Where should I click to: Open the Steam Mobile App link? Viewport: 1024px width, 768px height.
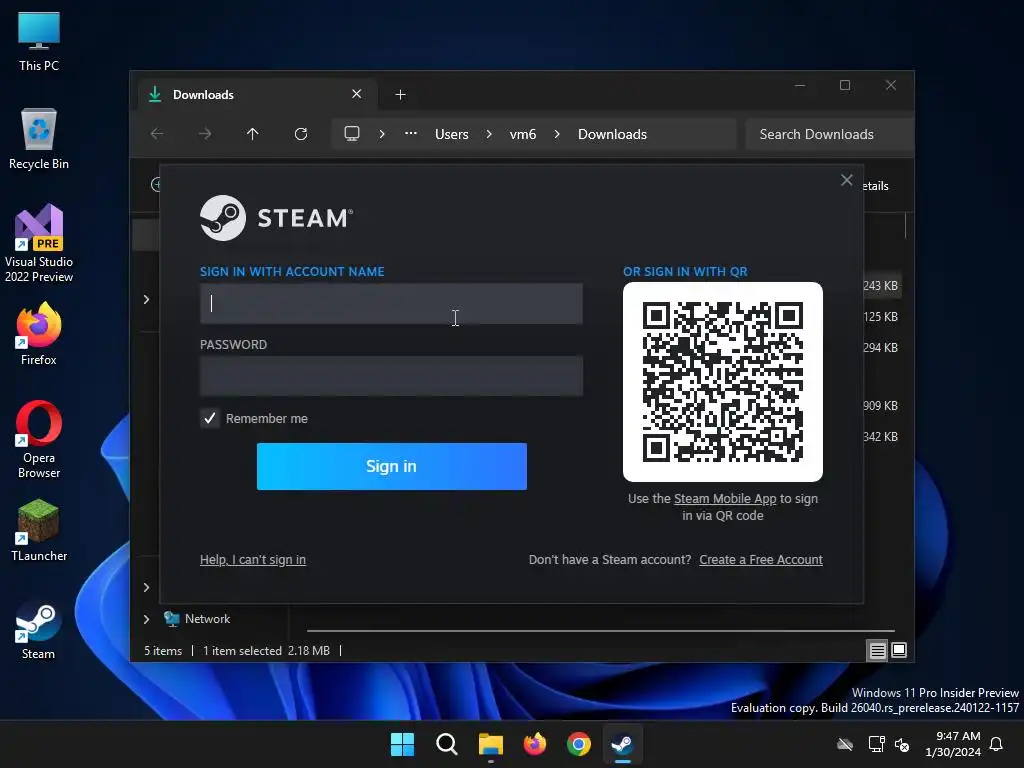tap(725, 499)
